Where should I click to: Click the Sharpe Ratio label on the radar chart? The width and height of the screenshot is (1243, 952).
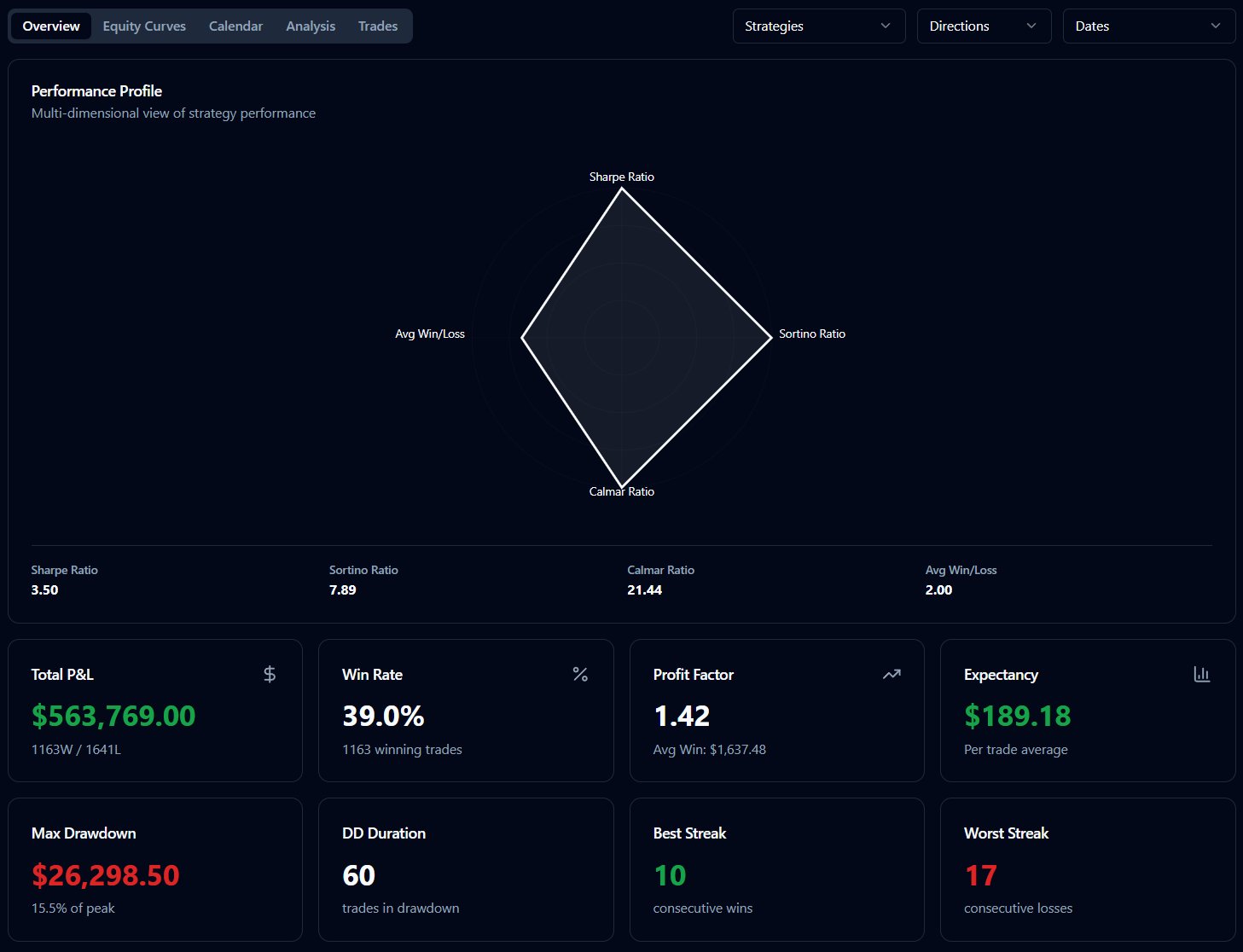[x=621, y=177]
